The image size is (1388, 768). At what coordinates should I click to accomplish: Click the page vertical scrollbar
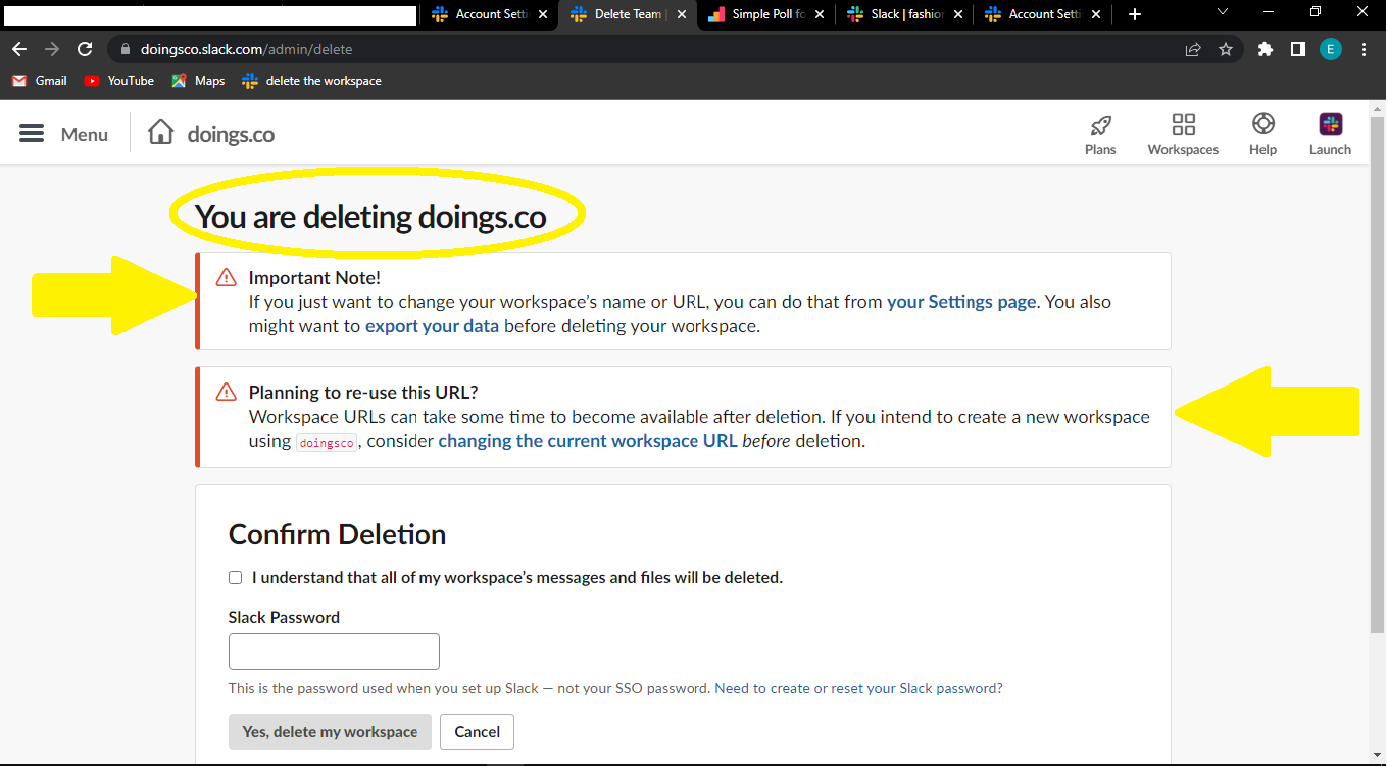[x=1377, y=375]
